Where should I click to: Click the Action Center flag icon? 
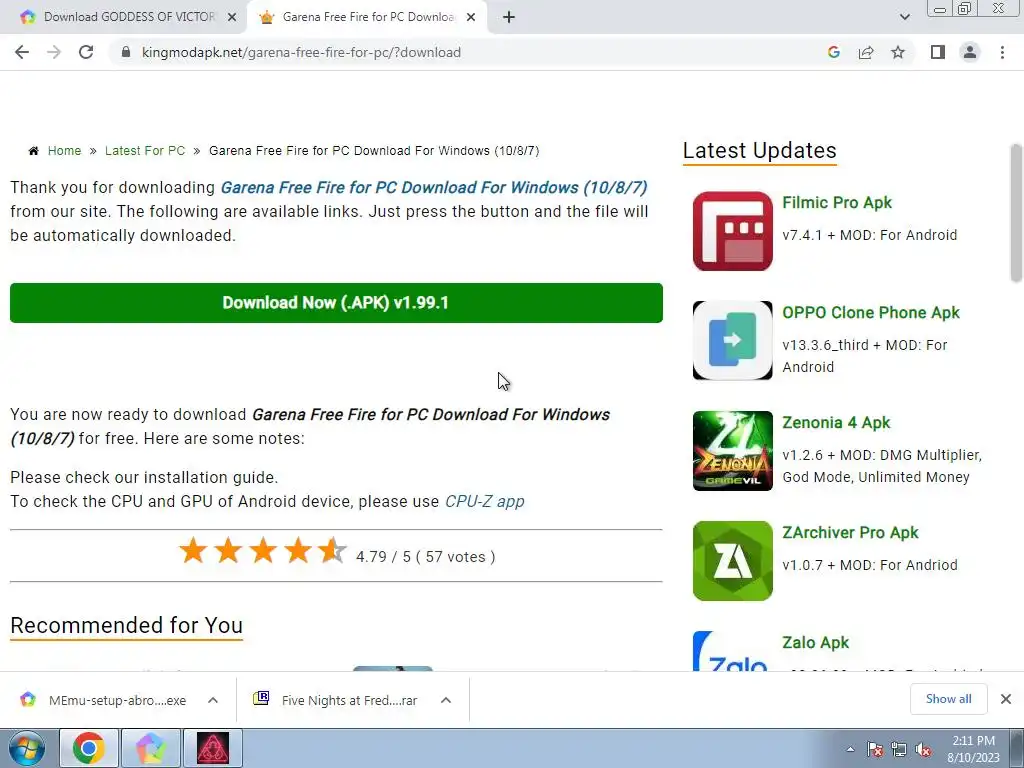tap(875, 749)
